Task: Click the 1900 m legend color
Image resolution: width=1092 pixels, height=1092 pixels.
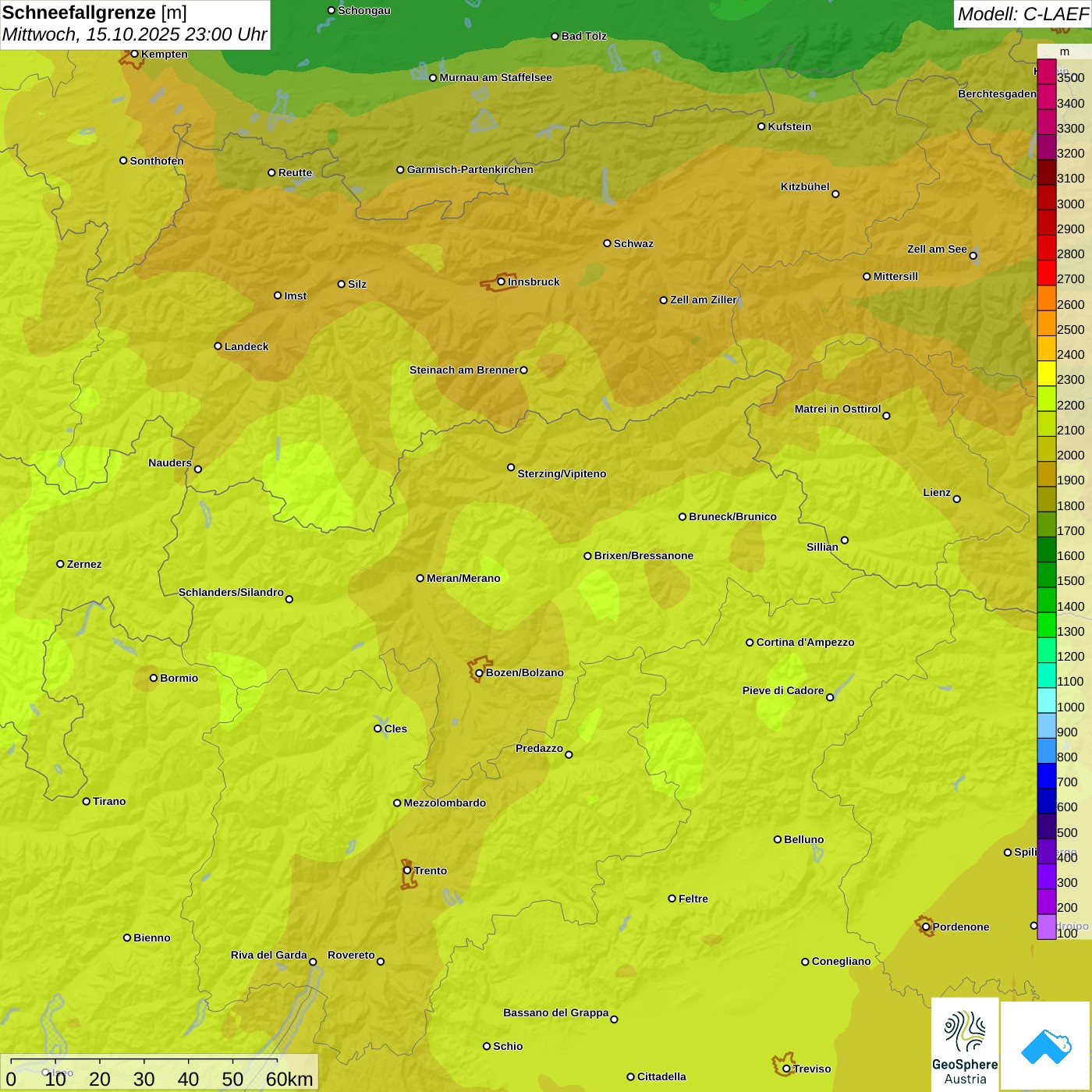Action: 1047,474
